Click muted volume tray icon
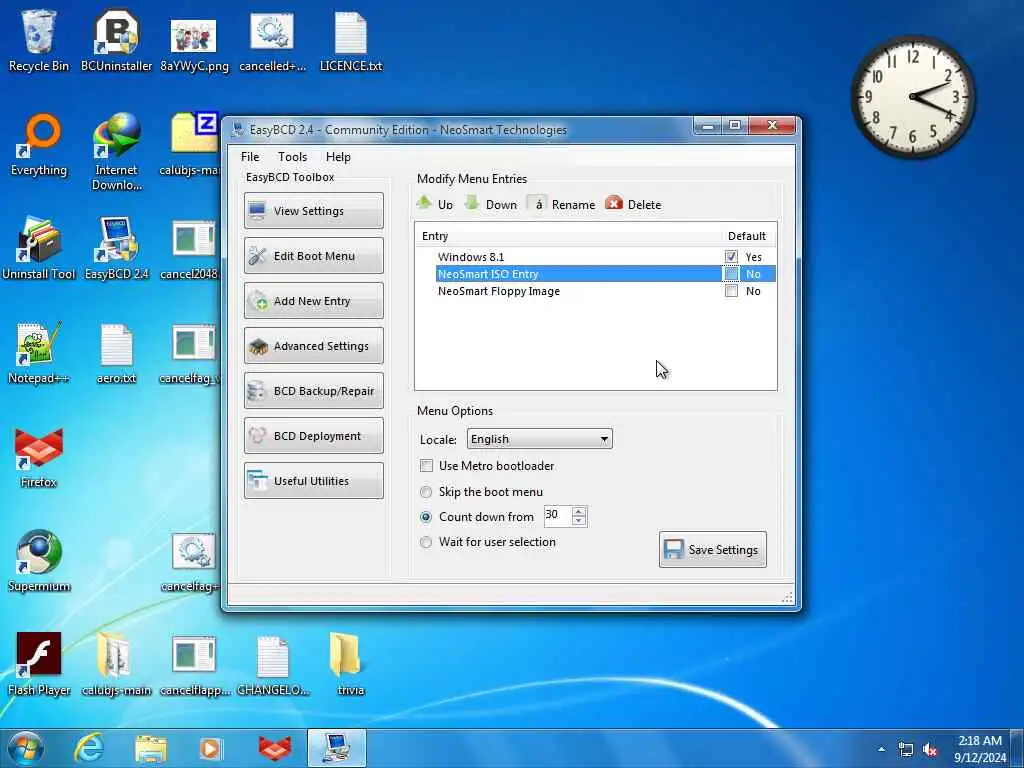Screen dimensions: 1024x768 (x=930, y=749)
